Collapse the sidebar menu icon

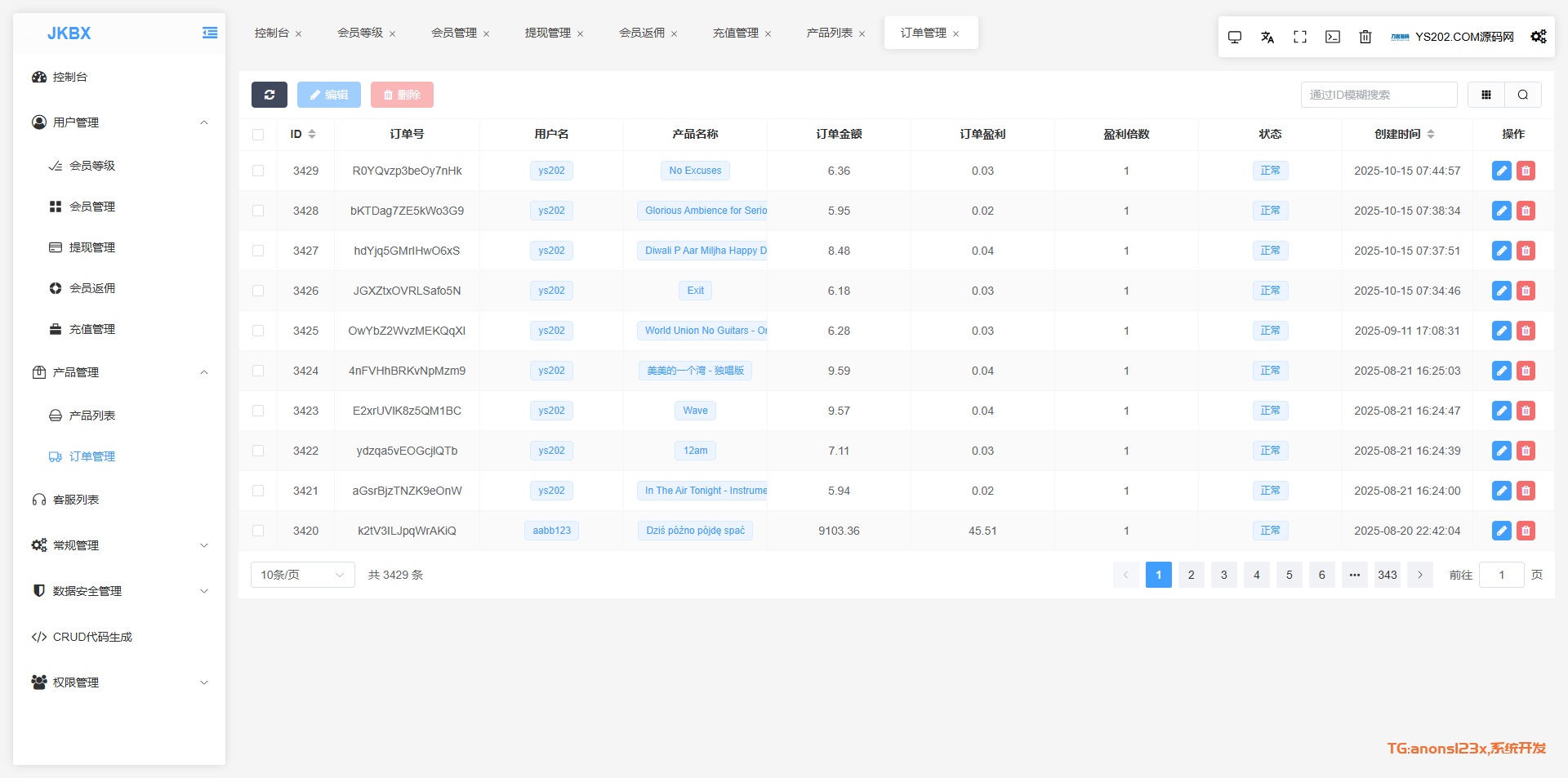210,33
